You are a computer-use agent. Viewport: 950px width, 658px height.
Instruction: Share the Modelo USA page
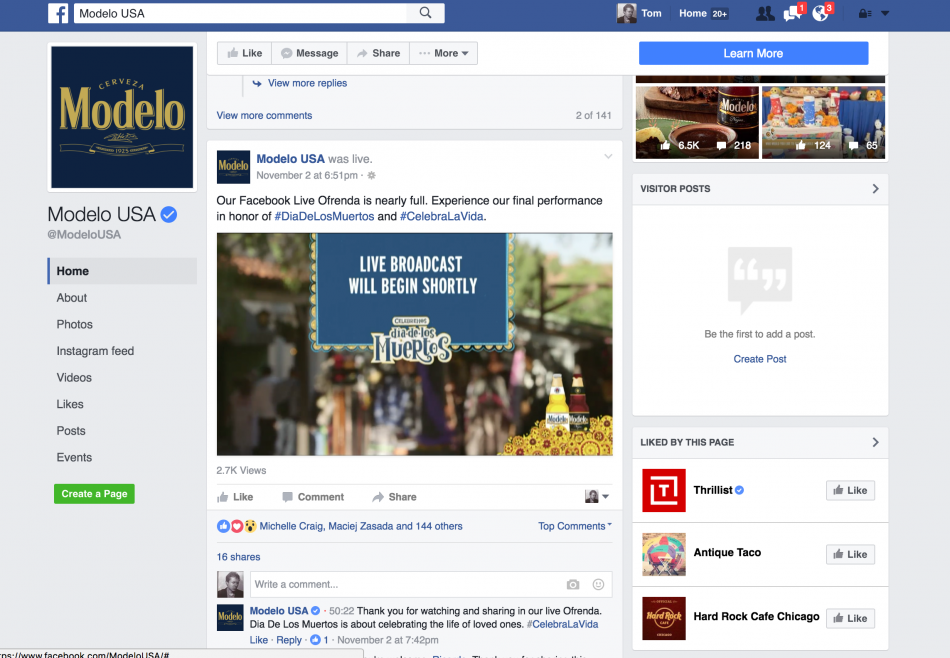(378, 53)
